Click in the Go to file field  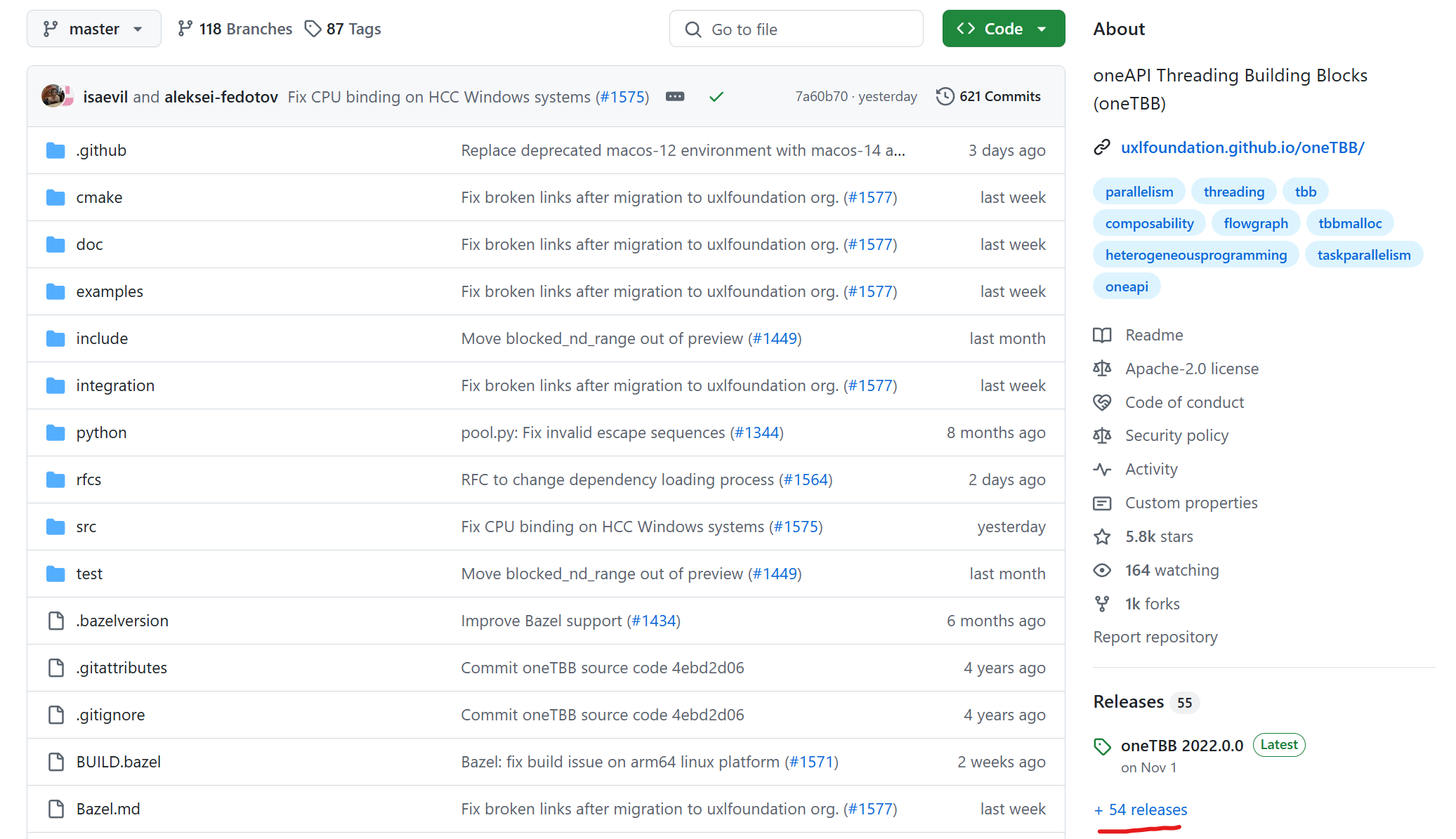(796, 29)
